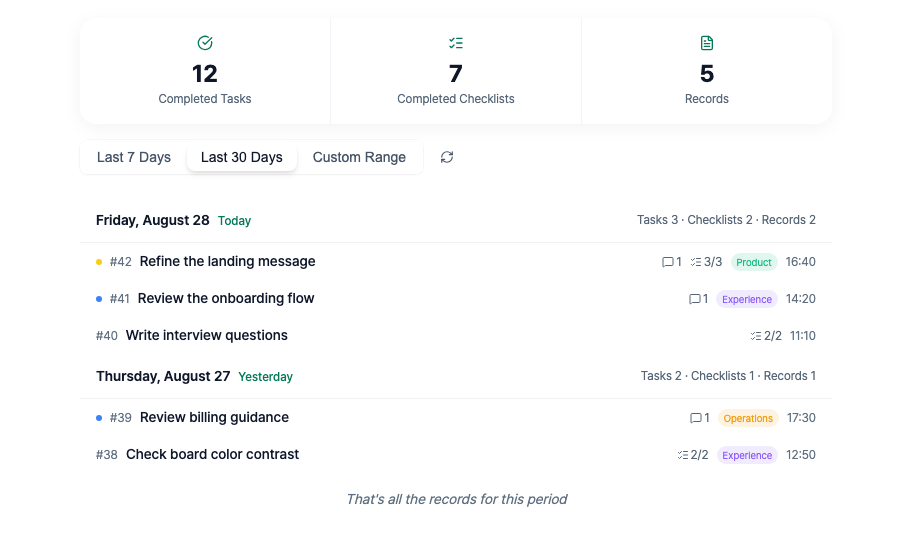The width and height of the screenshot is (912, 550).
Task: Click the comment icon on Review billing guidance
Action: 696,418
